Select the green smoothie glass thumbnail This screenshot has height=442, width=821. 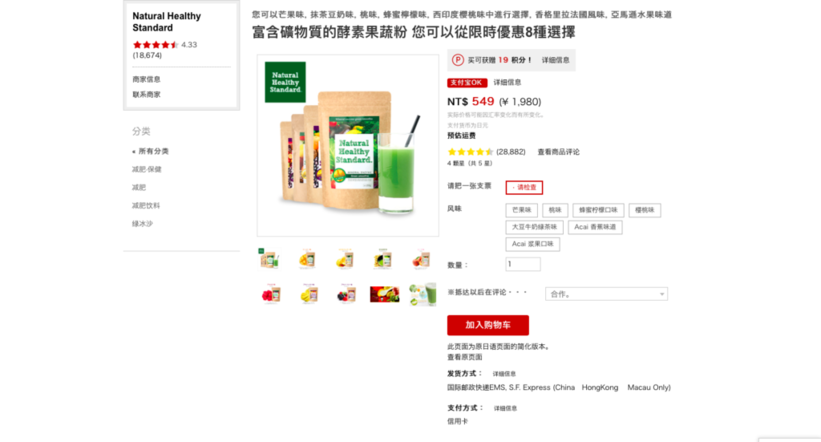click(x=423, y=294)
